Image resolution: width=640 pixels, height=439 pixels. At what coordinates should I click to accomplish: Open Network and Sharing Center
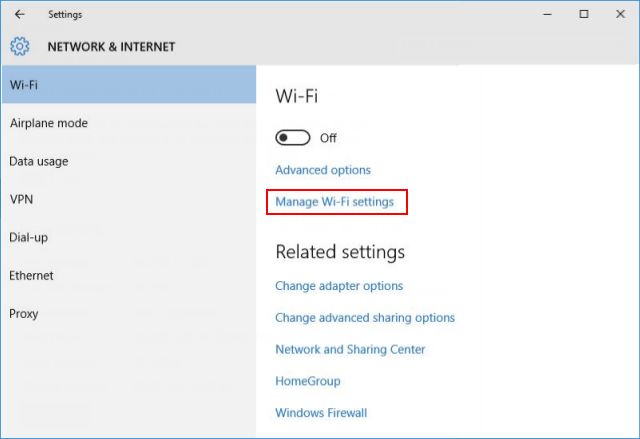(350, 350)
